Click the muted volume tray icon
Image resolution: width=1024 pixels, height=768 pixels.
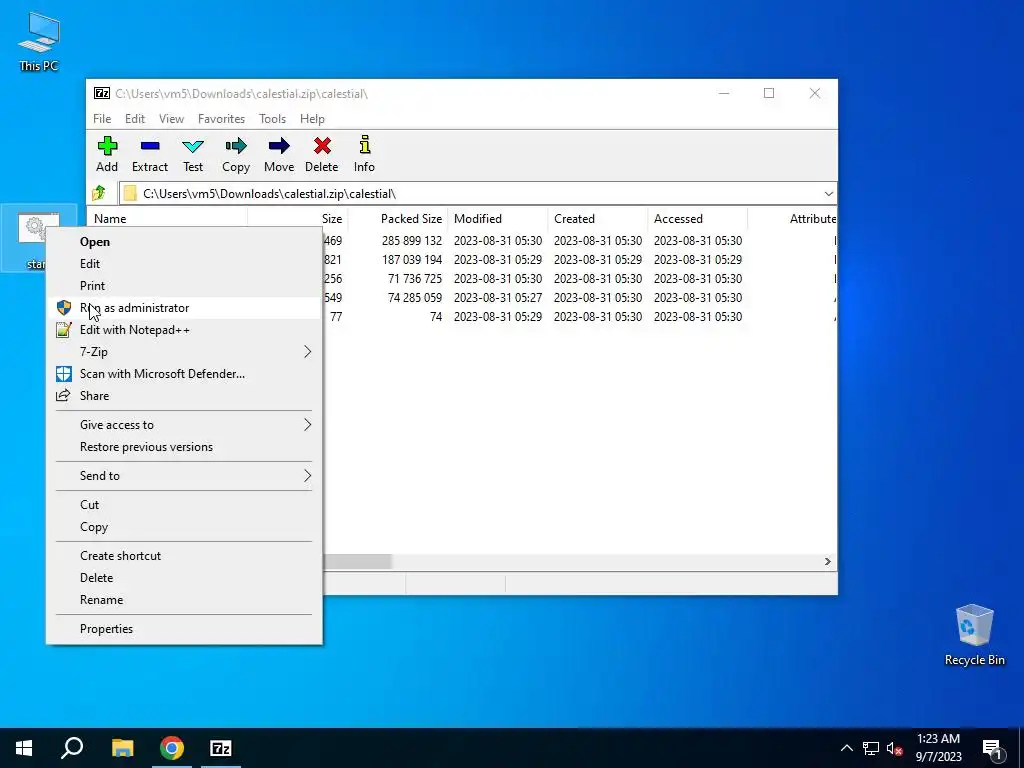tap(894, 748)
